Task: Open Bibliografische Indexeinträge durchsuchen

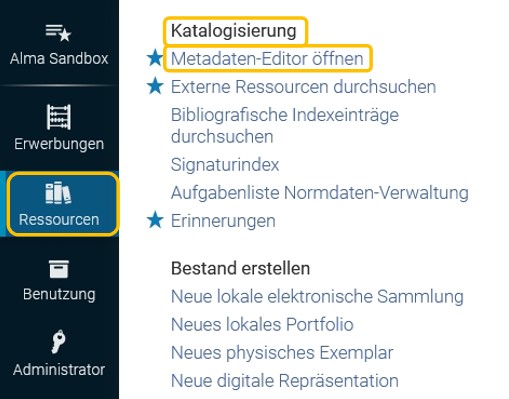Action: coord(285,126)
